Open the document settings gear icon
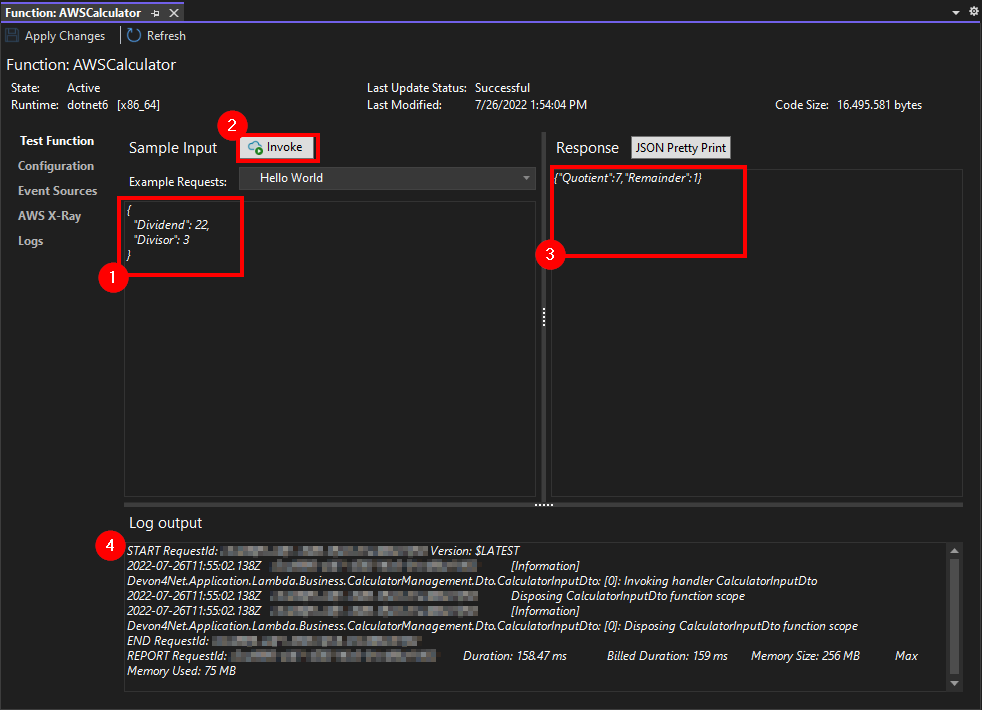 [973, 10]
